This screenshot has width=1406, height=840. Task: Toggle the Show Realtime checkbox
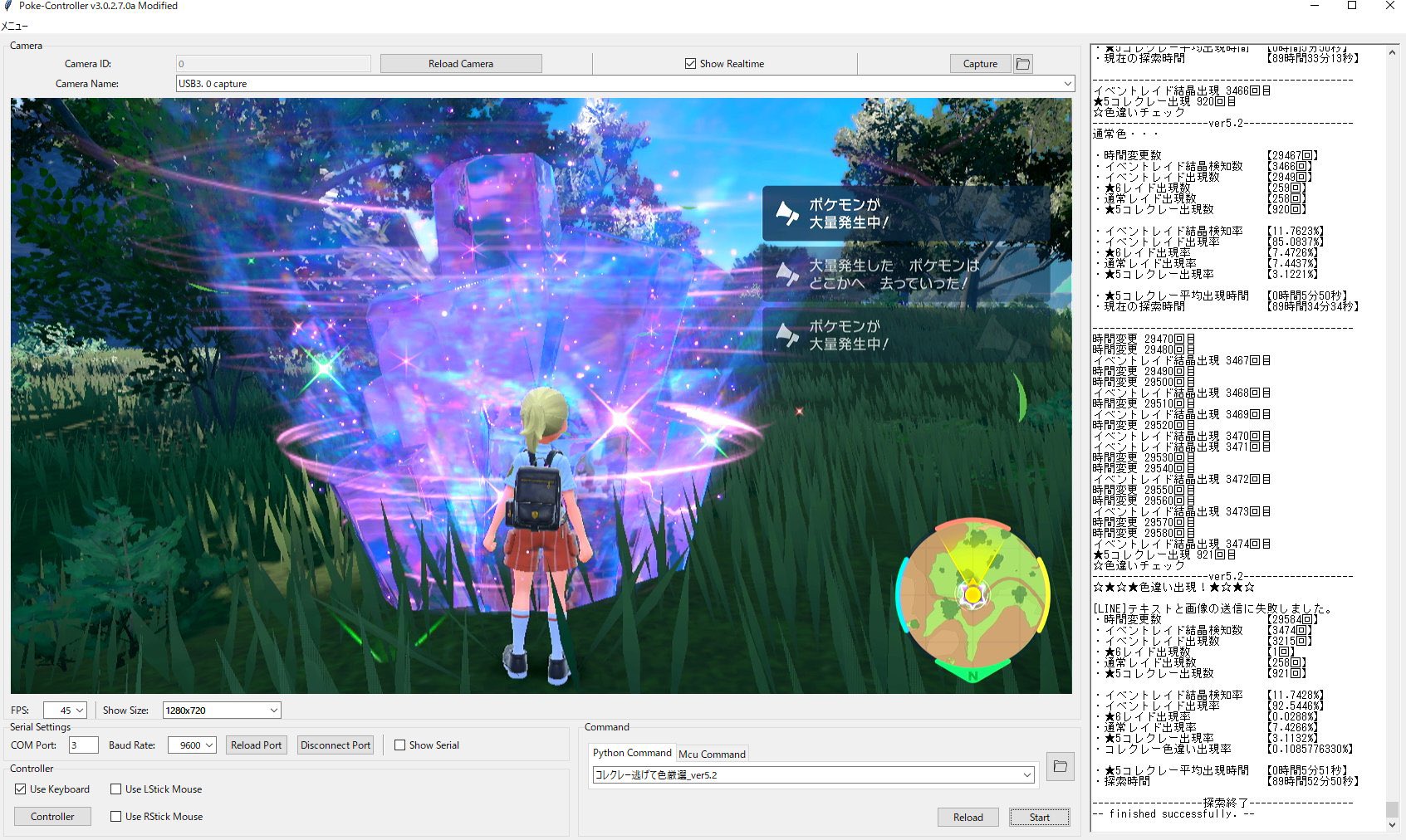tap(690, 64)
